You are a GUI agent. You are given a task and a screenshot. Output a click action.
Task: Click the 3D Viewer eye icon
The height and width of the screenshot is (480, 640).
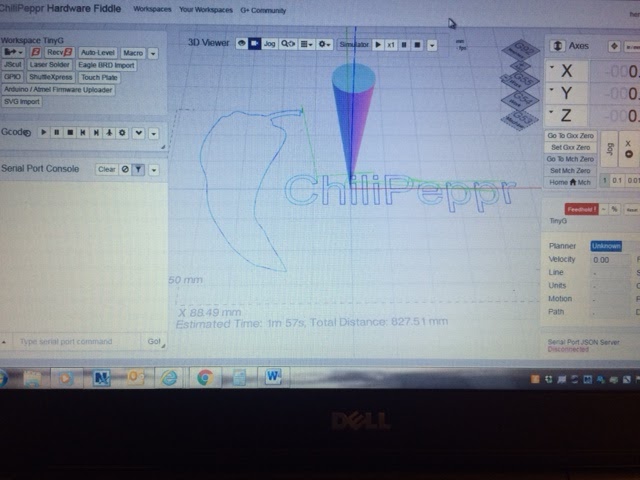click(242, 44)
